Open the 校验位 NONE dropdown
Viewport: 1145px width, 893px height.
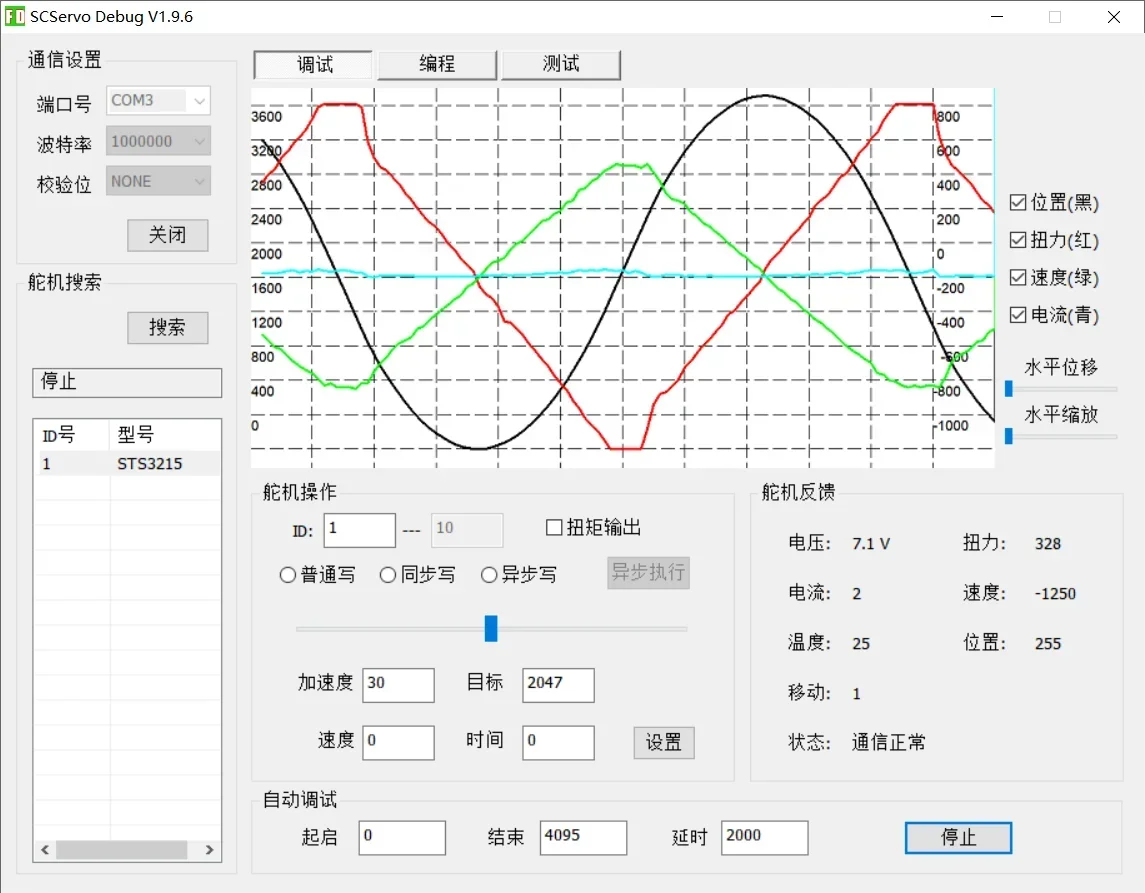click(158, 181)
